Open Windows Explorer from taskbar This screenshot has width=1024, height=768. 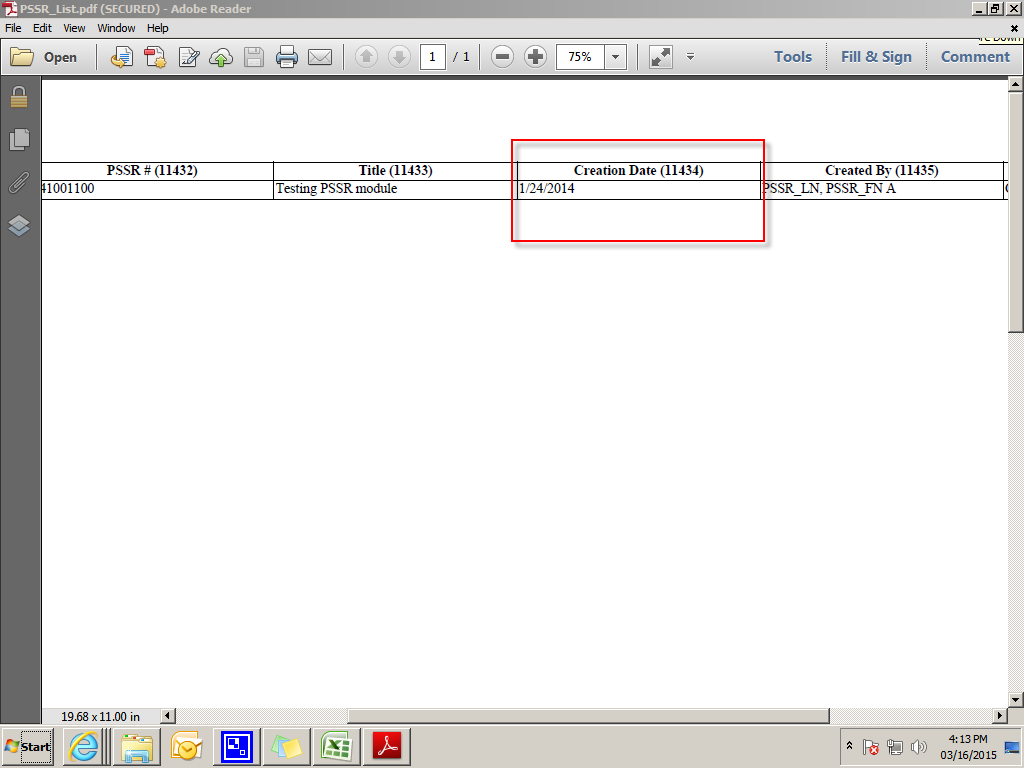[136, 746]
